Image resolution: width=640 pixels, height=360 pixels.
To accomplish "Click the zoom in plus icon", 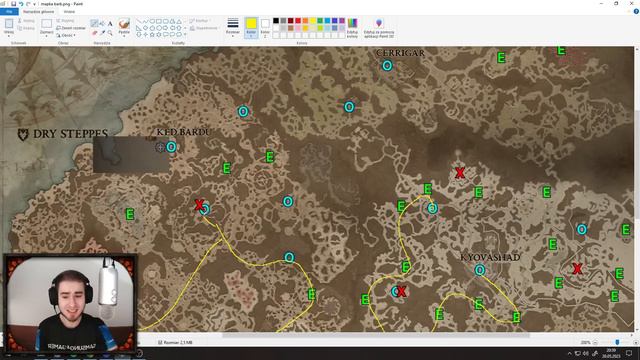I will point(635,342).
